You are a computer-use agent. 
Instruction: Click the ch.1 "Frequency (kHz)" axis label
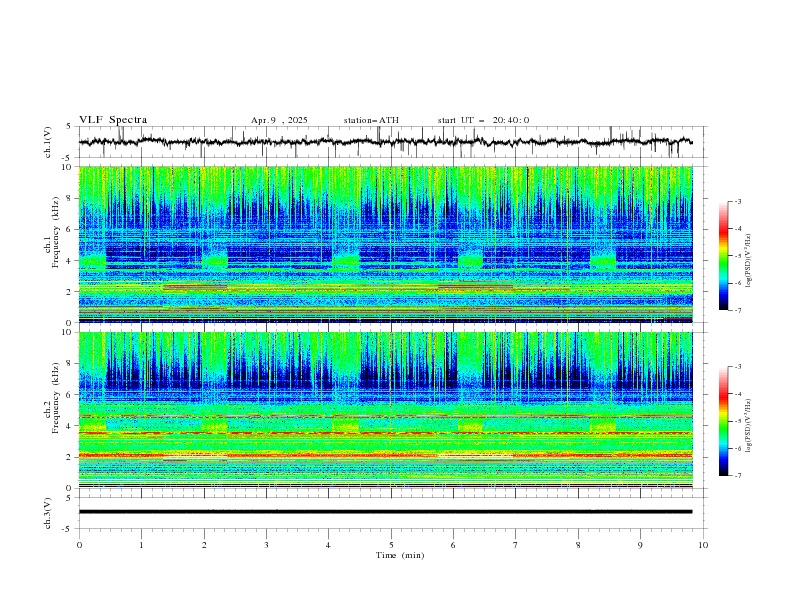click(56, 232)
